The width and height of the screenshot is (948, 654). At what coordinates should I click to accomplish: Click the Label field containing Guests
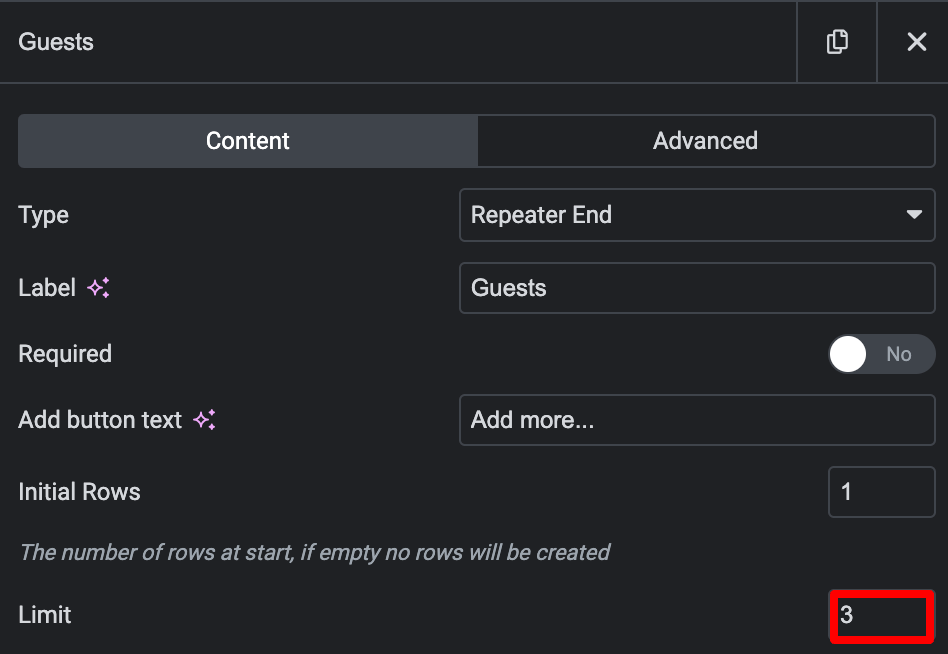click(697, 288)
